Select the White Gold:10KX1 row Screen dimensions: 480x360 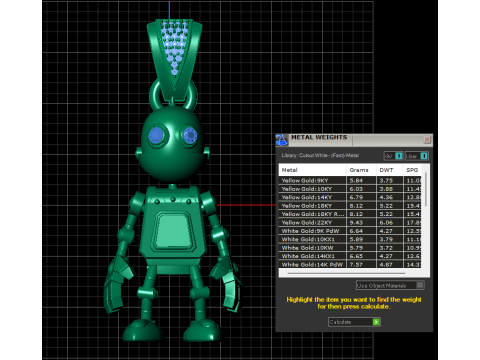click(350, 239)
